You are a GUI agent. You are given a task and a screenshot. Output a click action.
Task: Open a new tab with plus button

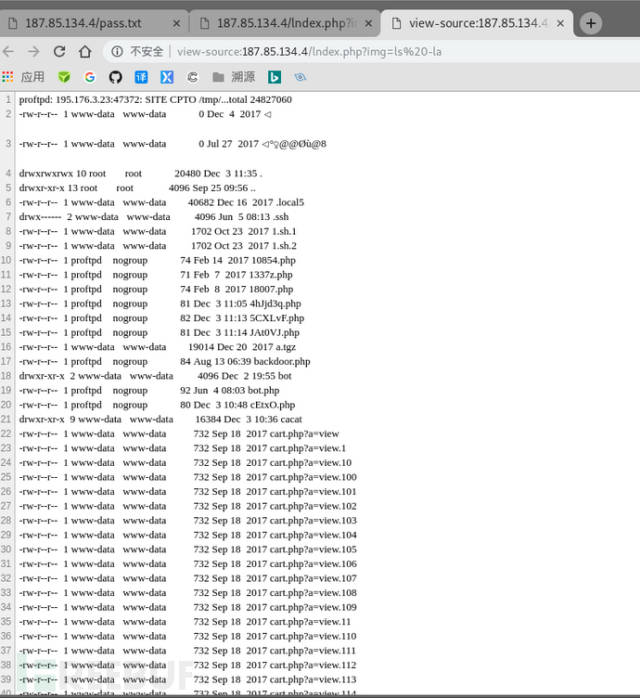tap(591, 23)
